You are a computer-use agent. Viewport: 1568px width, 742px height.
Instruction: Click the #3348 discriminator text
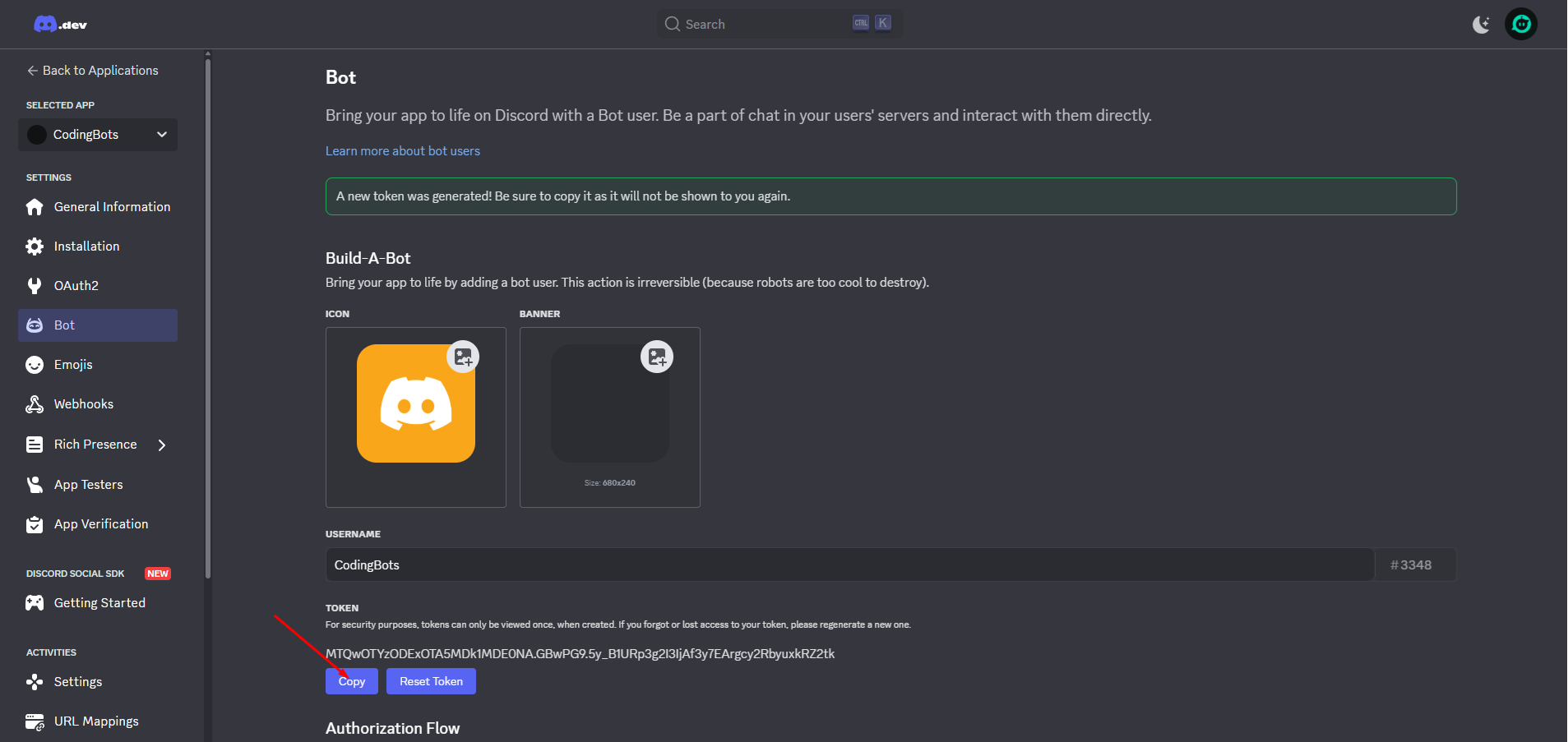pyautogui.click(x=1411, y=565)
